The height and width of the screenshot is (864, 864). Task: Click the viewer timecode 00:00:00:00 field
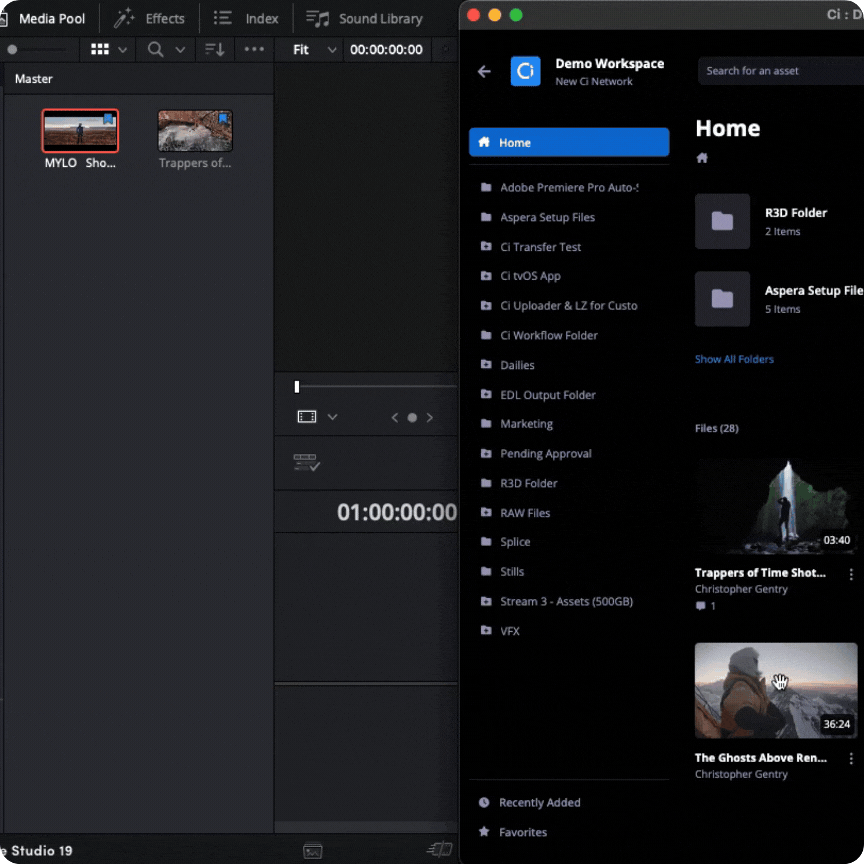[386, 50]
